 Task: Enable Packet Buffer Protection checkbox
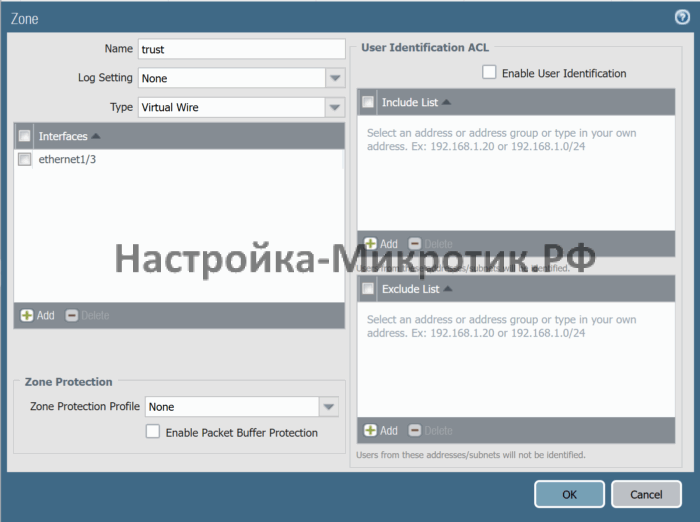pyautogui.click(x=153, y=431)
